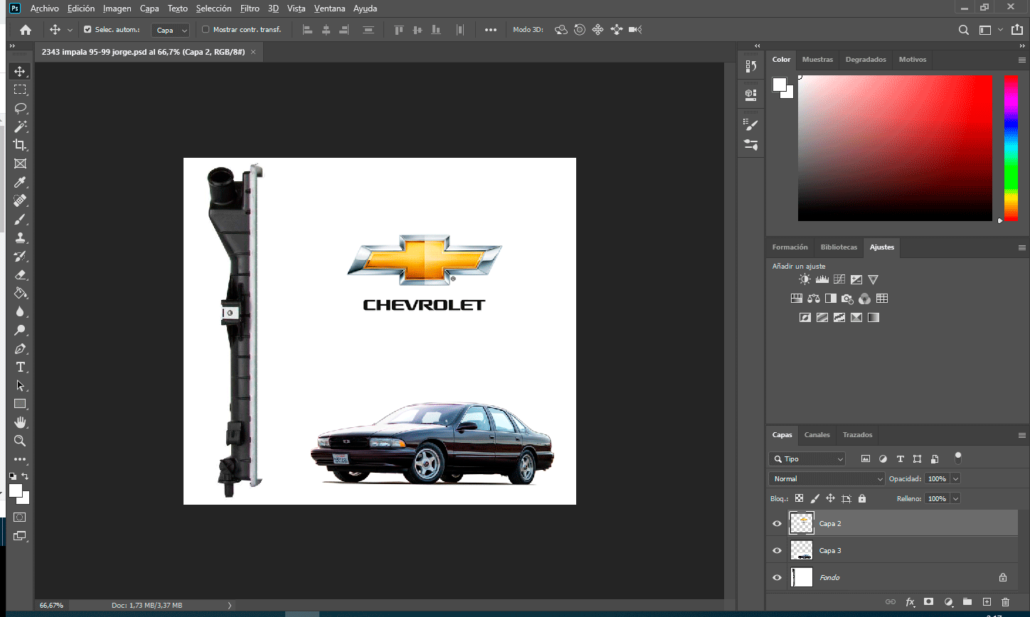
Task: Pick a hue on the spectrum slider
Action: click(1011, 148)
